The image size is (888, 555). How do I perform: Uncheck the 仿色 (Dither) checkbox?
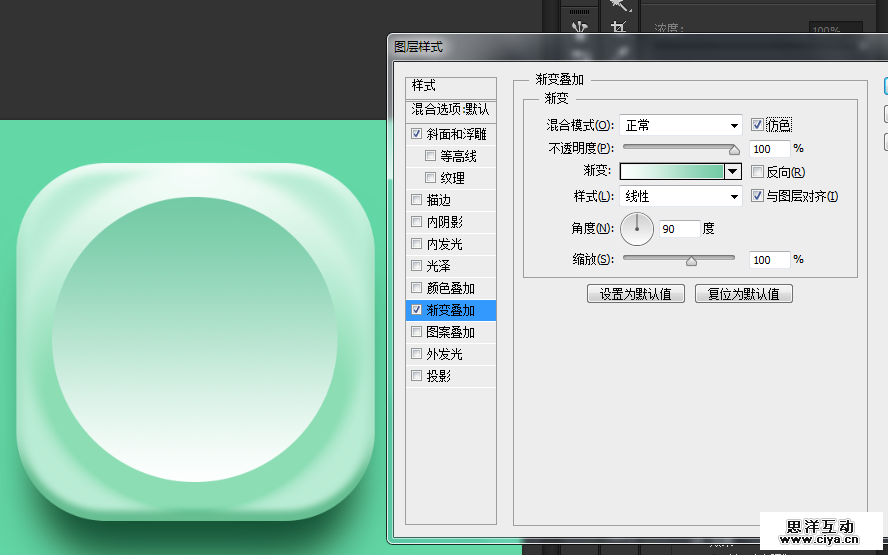(x=758, y=125)
